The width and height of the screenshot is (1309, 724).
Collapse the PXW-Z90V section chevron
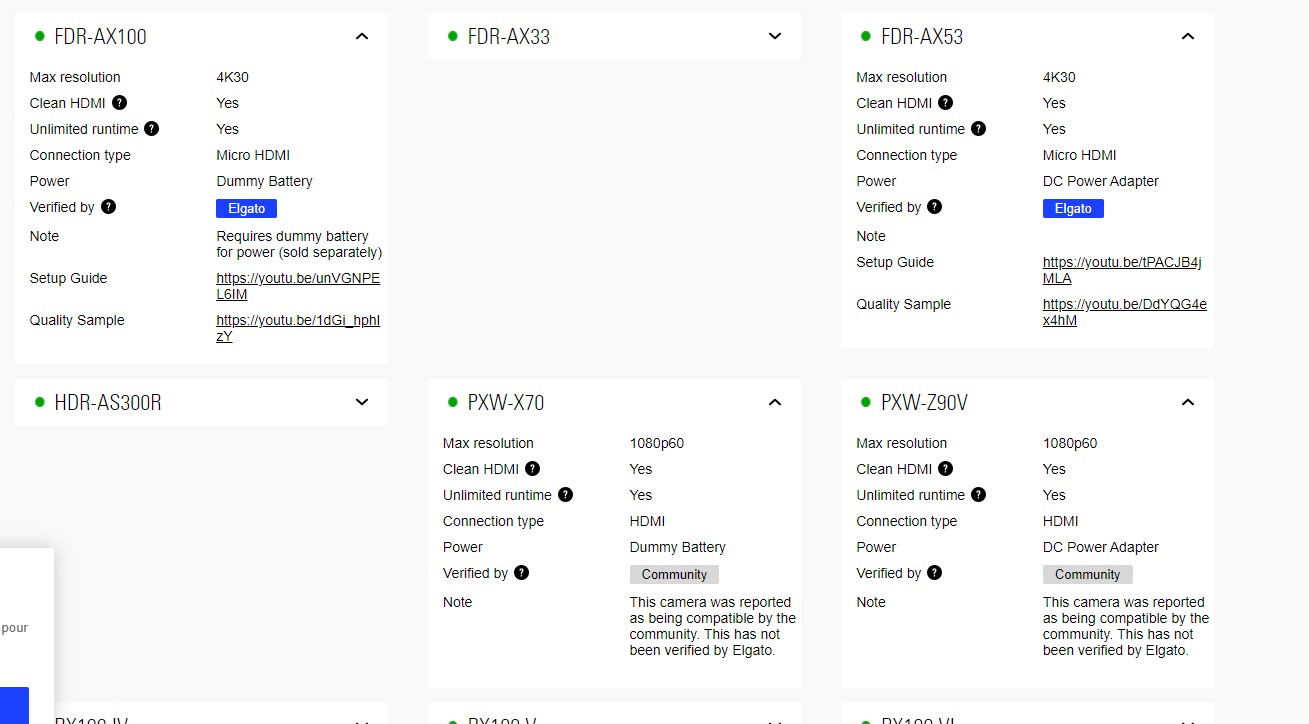coord(1188,403)
